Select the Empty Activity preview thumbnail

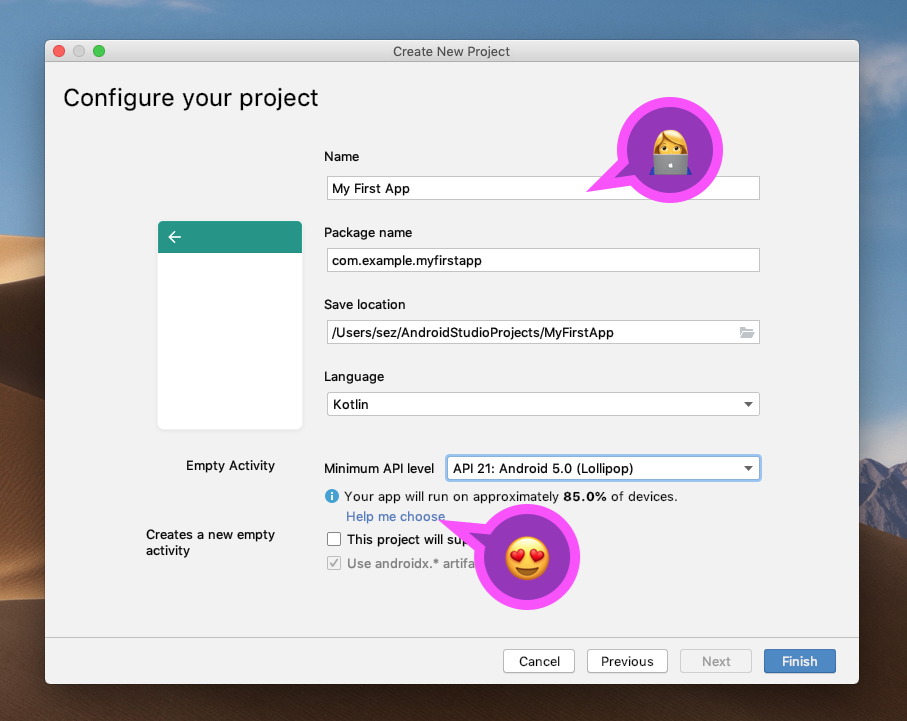coord(230,325)
